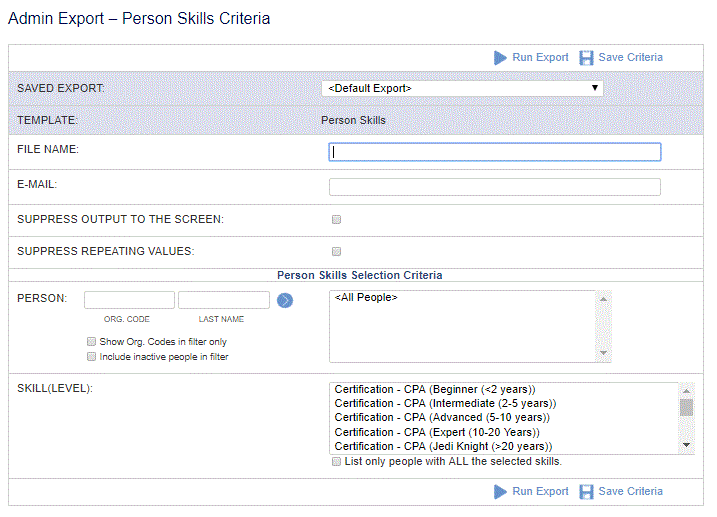Enable Suppress Output to the Screen checkbox
Image resolution: width=717 pixels, height=517 pixels.
(337, 219)
